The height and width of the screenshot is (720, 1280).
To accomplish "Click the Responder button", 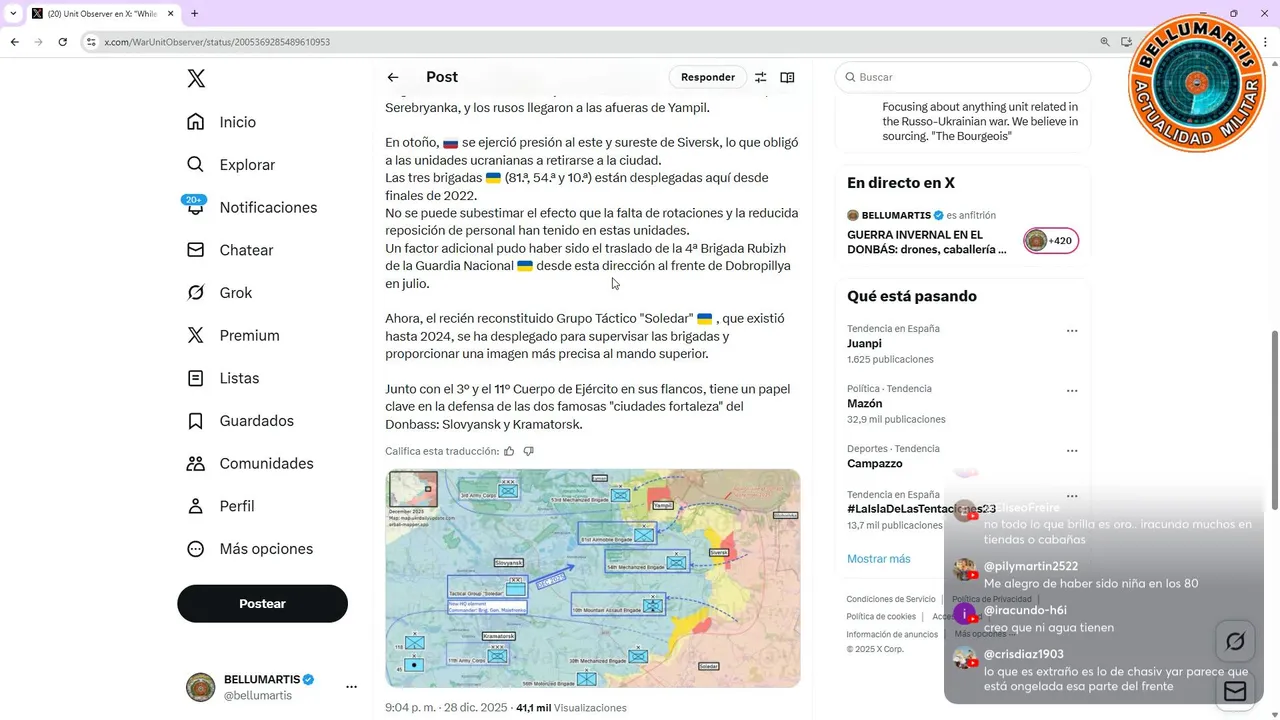I will click(708, 77).
